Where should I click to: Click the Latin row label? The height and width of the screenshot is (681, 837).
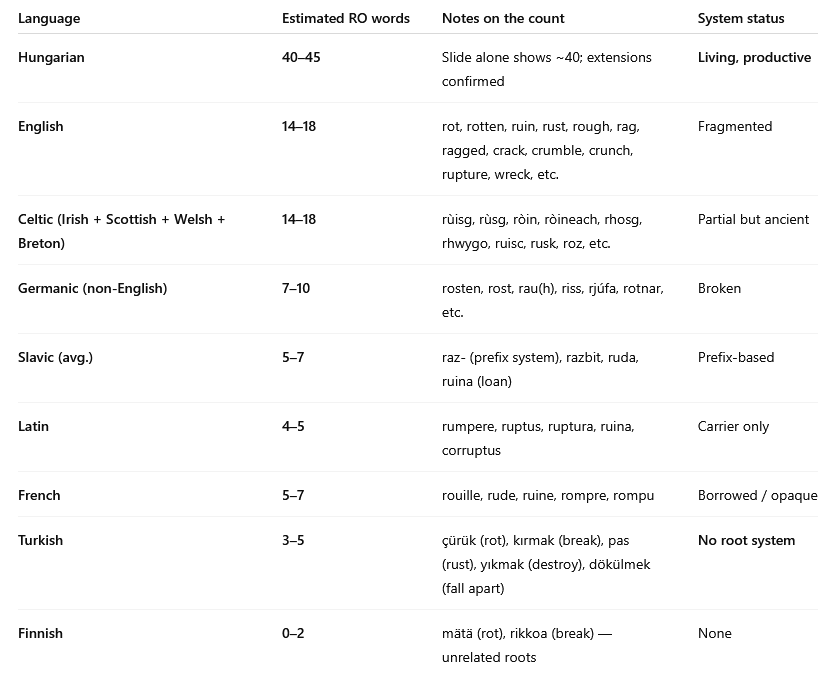[x=33, y=426]
